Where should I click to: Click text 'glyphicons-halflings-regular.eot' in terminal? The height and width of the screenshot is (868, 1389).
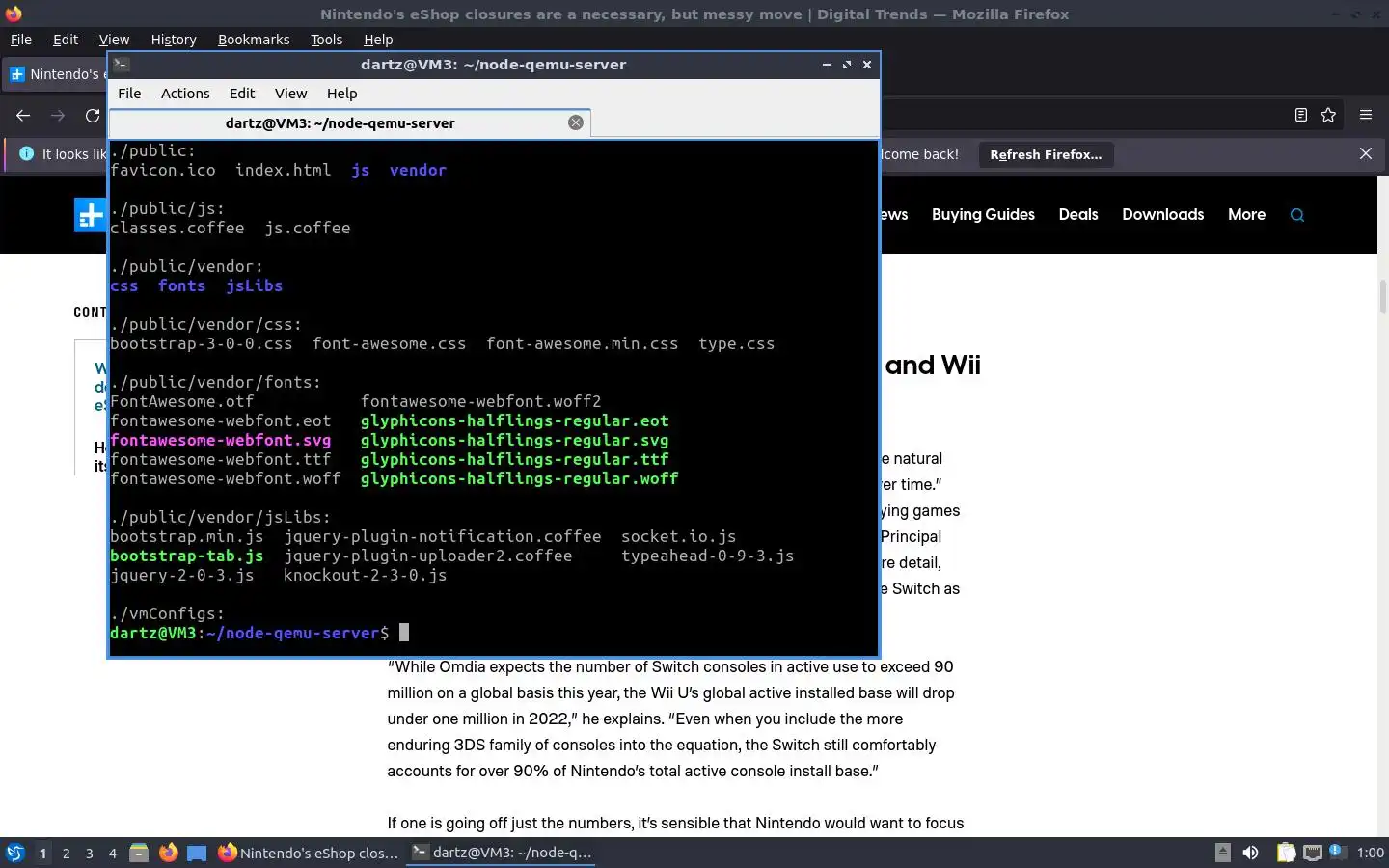[514, 420]
